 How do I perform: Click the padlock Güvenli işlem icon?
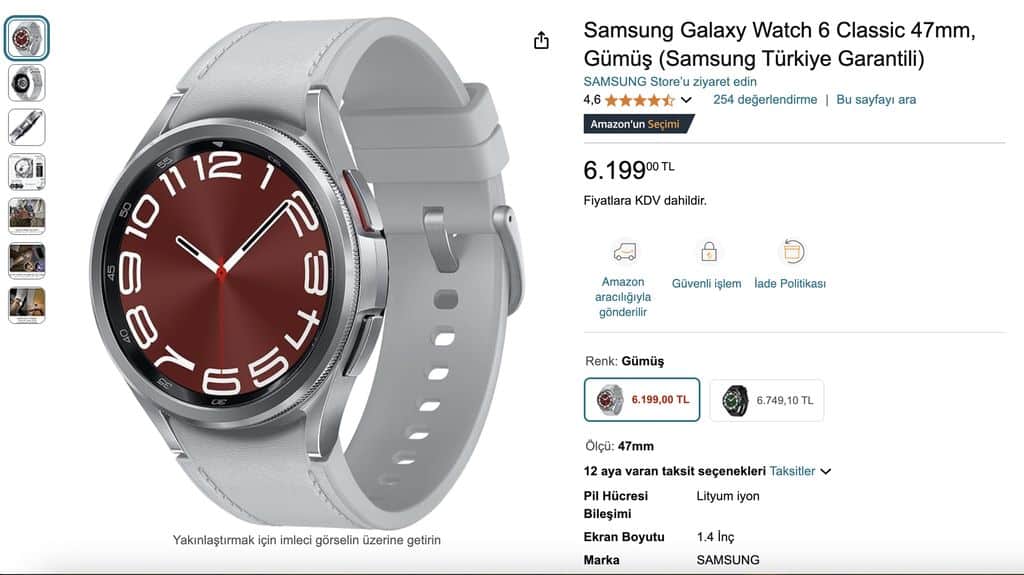(709, 252)
